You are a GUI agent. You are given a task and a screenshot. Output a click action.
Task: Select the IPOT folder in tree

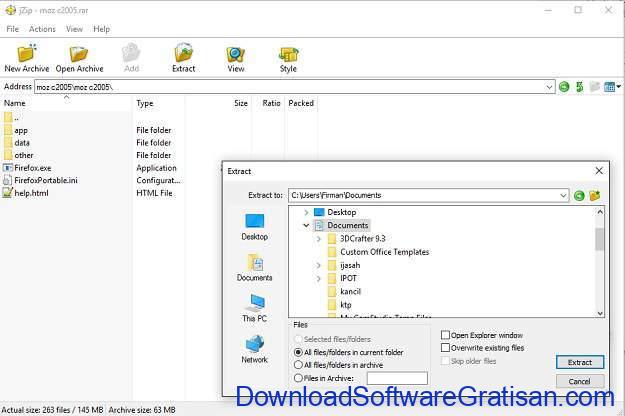(342, 279)
